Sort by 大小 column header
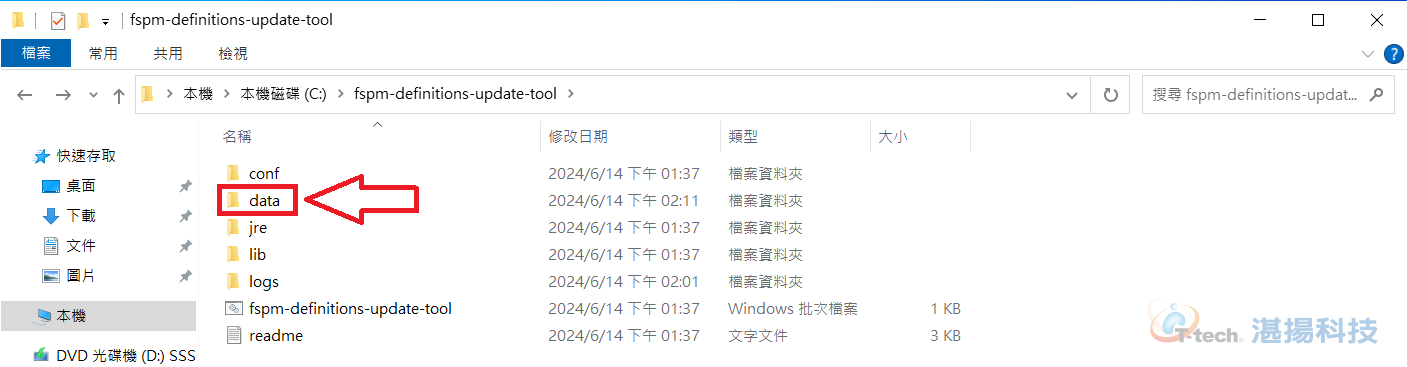The image size is (1407, 367). (893, 137)
